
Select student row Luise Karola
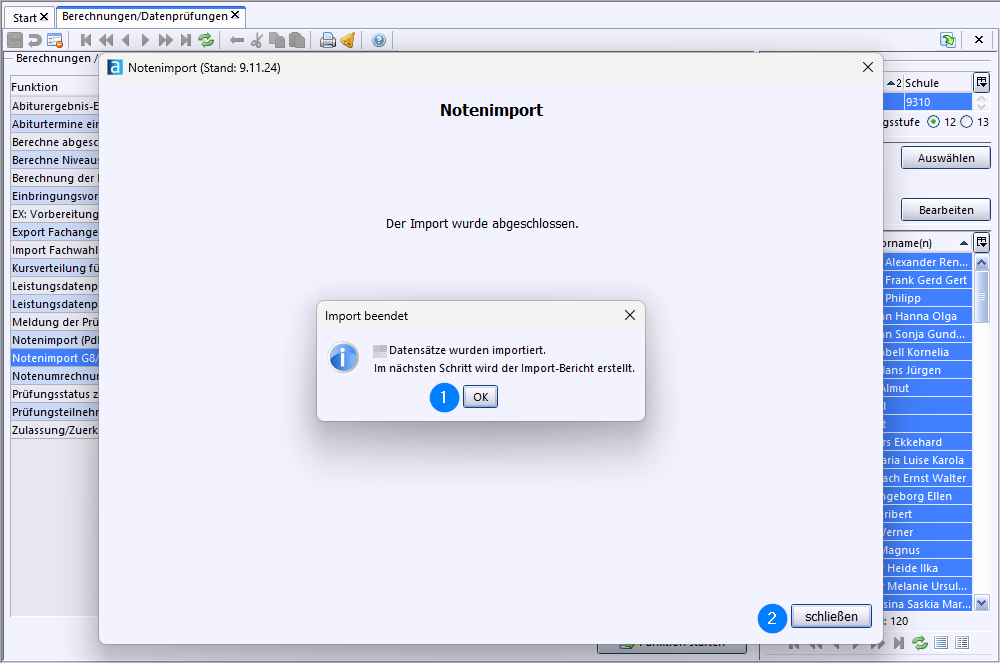(x=927, y=460)
